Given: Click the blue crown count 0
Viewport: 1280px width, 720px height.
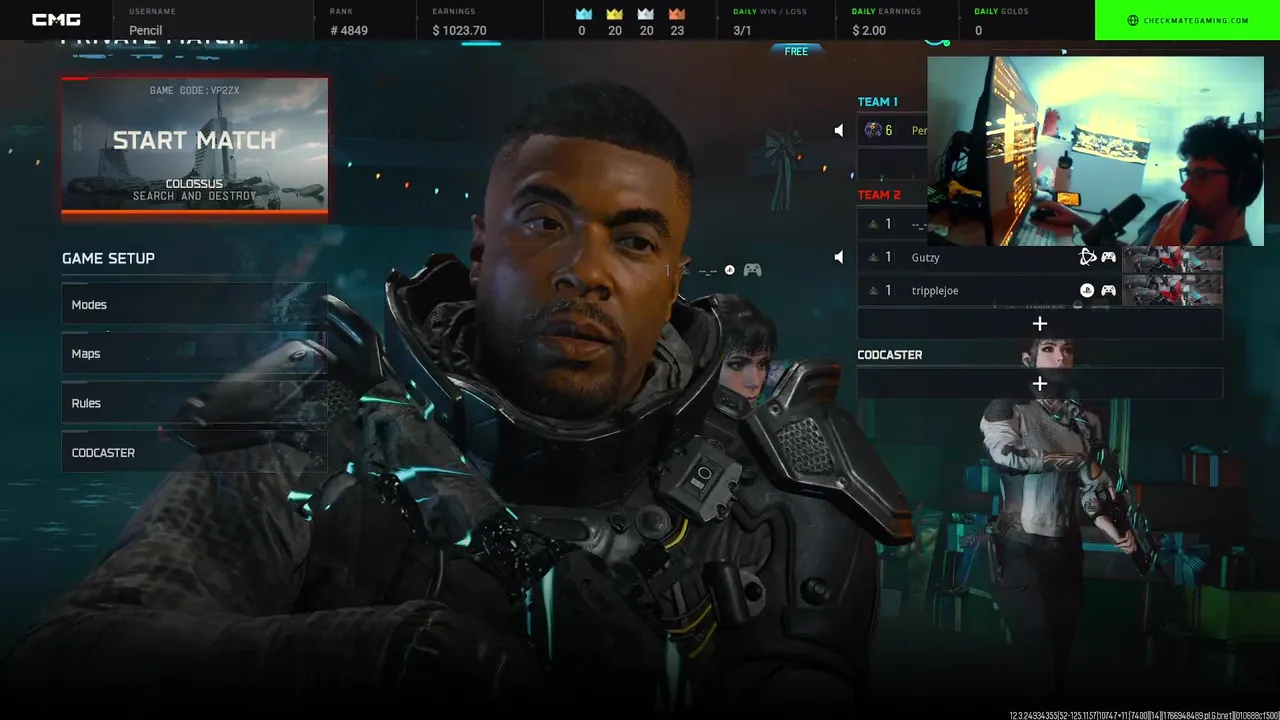Looking at the screenshot, I should [582, 31].
